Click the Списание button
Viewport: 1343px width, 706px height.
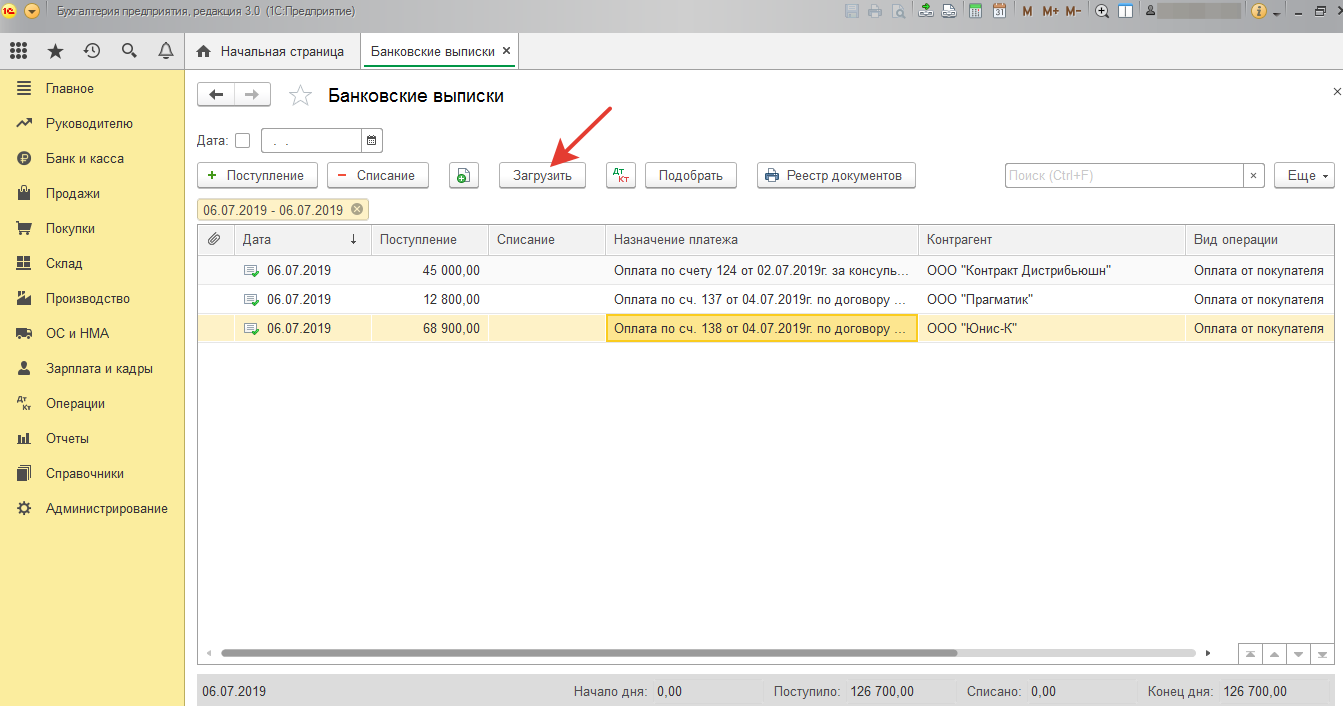tap(378, 175)
